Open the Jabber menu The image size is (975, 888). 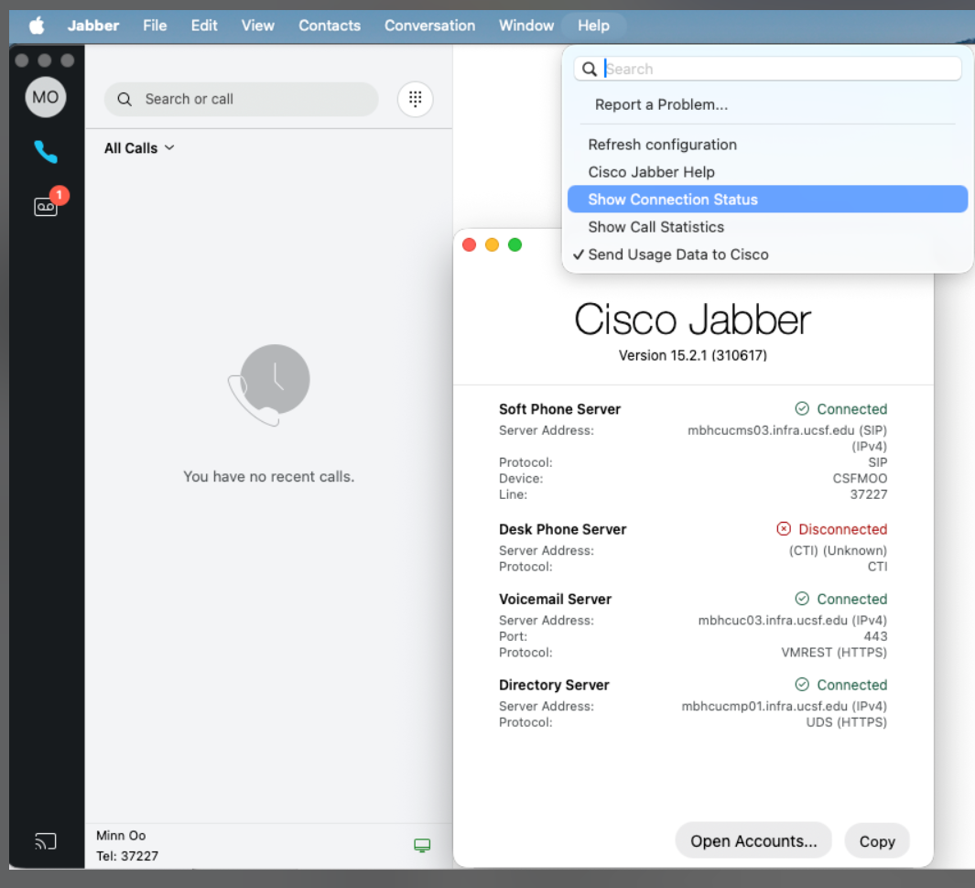pyautogui.click(x=93, y=25)
